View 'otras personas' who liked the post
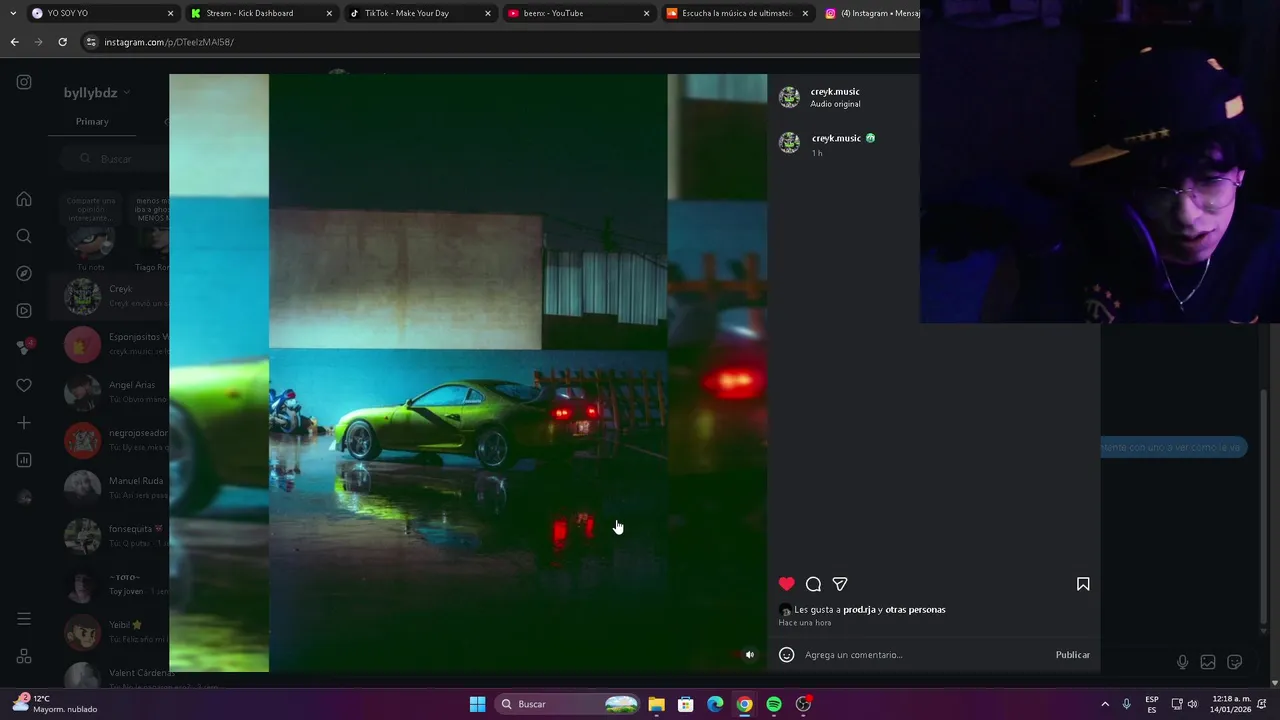The height and width of the screenshot is (720, 1280). (x=915, y=610)
